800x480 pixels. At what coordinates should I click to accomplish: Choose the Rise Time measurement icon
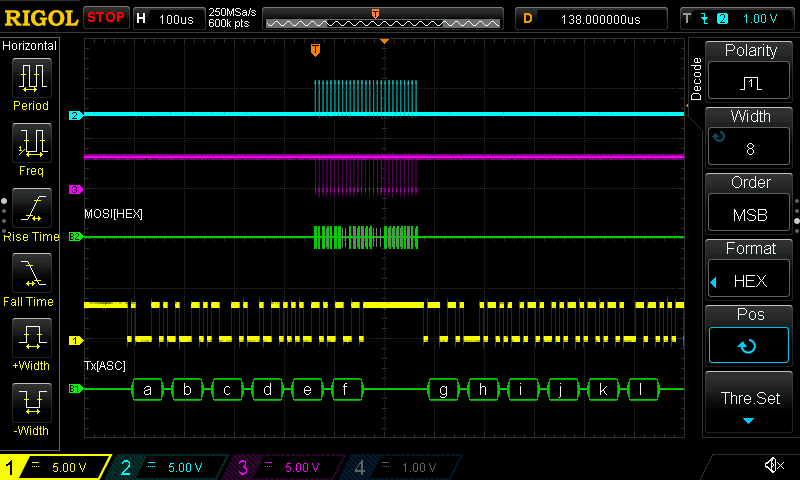click(30, 207)
